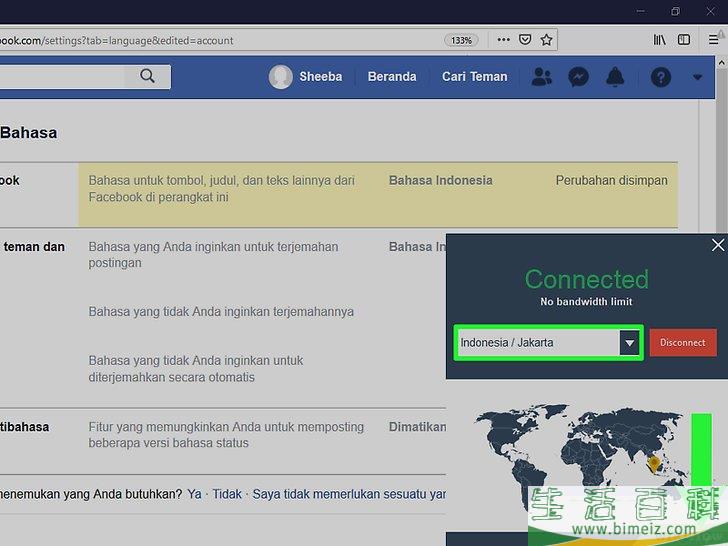
Task: Click the Bahasa page heading
Action: pyautogui.click(x=29, y=133)
